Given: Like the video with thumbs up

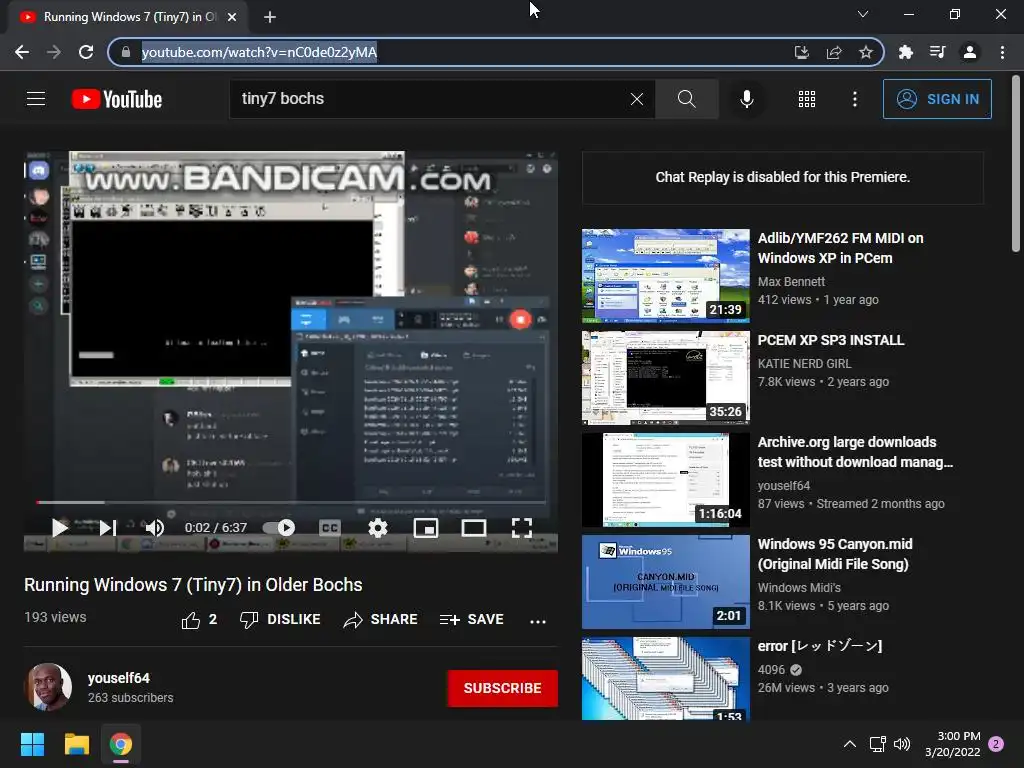Looking at the screenshot, I should coord(199,620).
